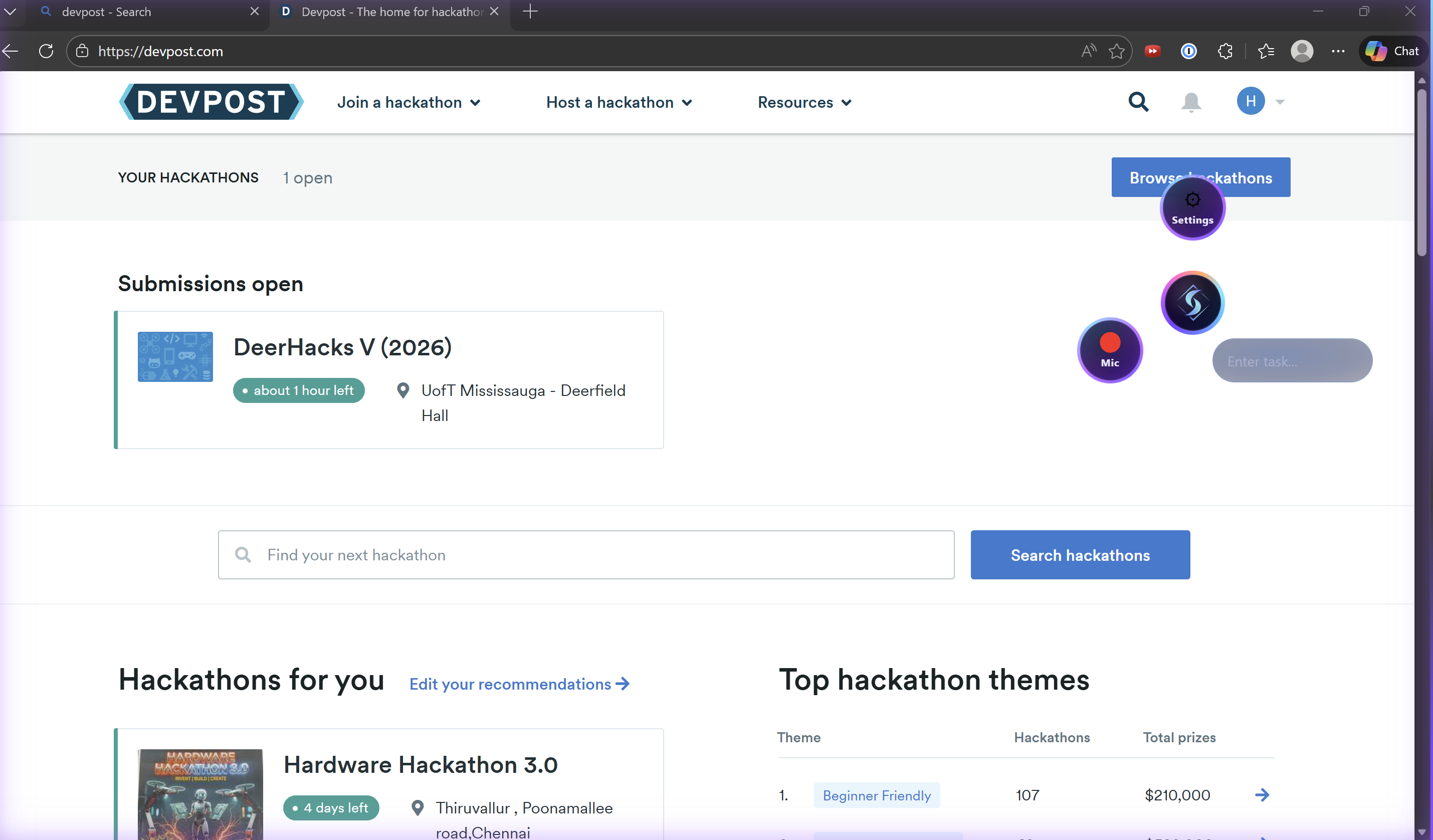1433x840 pixels.
Task: Expand the Resources dropdown
Action: [804, 102]
